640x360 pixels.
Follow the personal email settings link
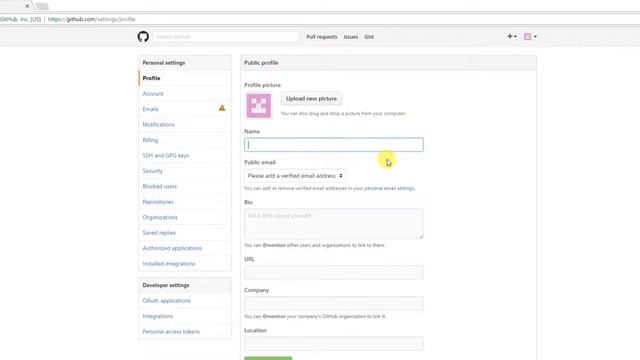(x=389, y=189)
